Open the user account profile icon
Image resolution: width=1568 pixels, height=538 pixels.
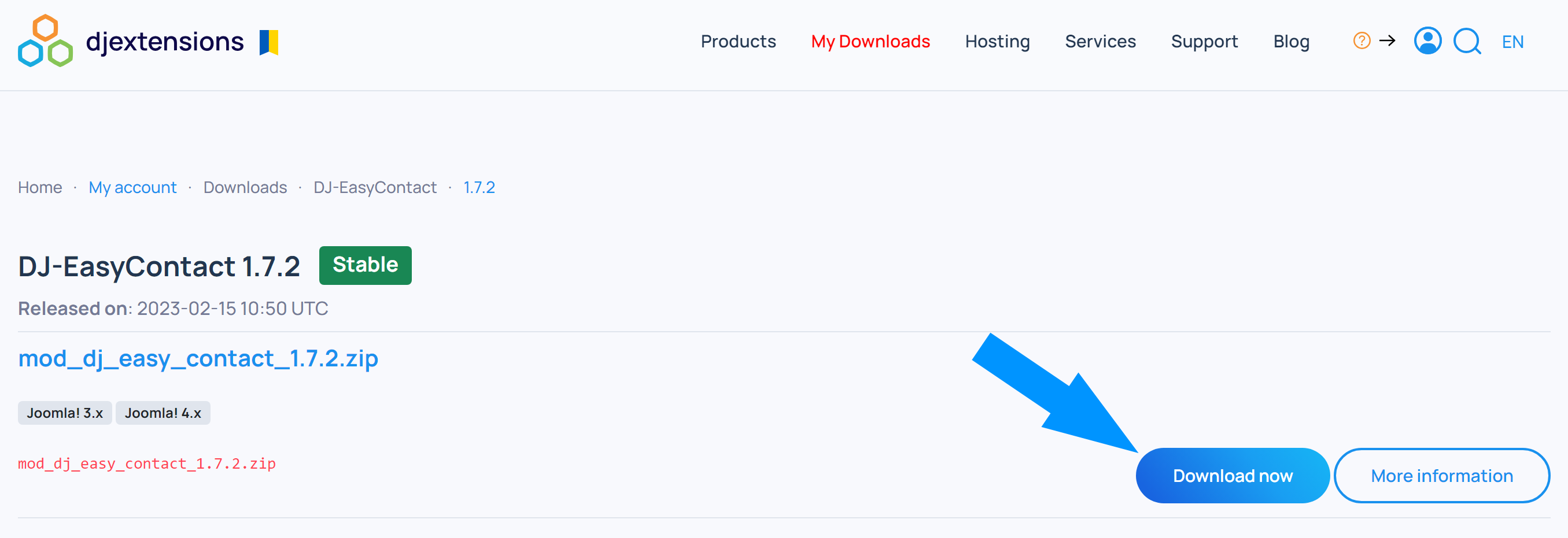pyautogui.click(x=1427, y=40)
